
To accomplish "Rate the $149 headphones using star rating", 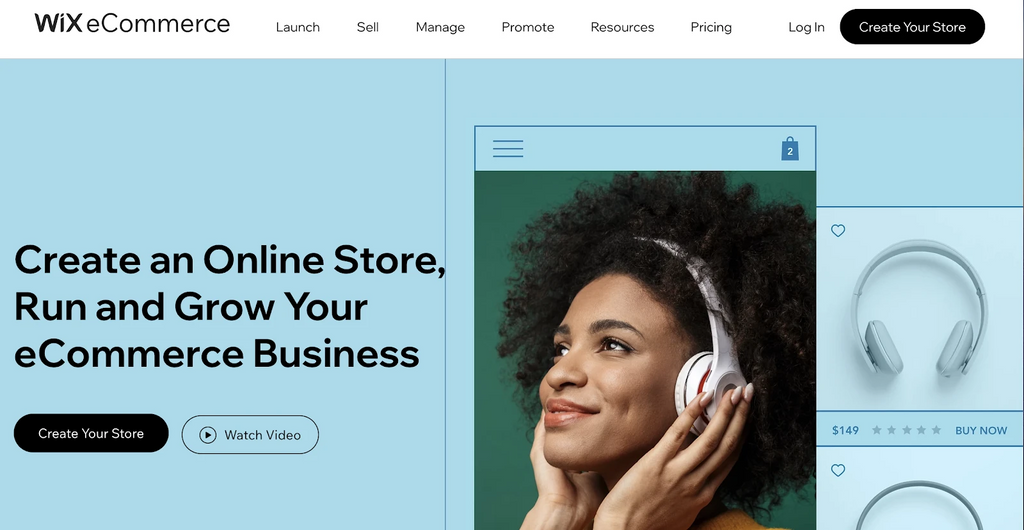I will 906,430.
